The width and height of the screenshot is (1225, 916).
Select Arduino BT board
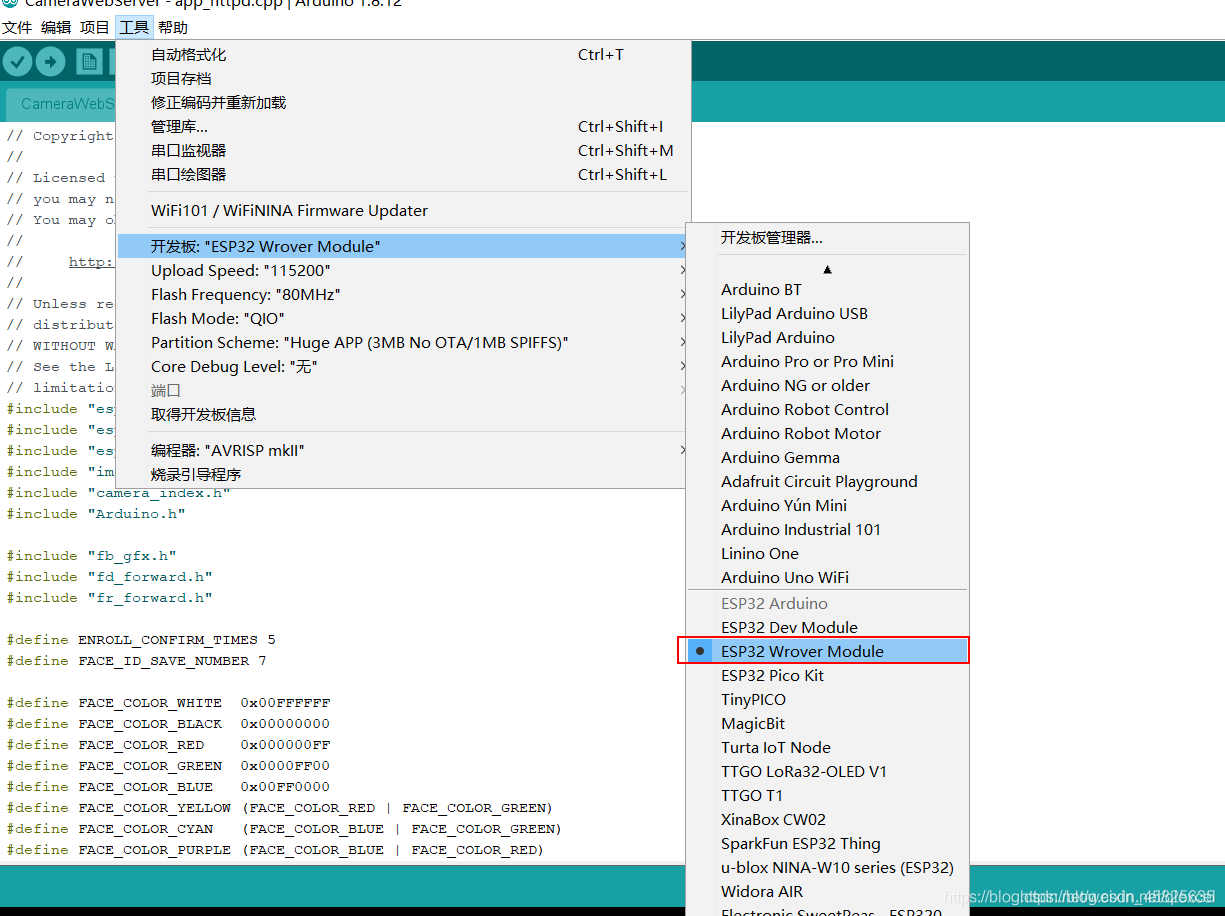[827, 290]
